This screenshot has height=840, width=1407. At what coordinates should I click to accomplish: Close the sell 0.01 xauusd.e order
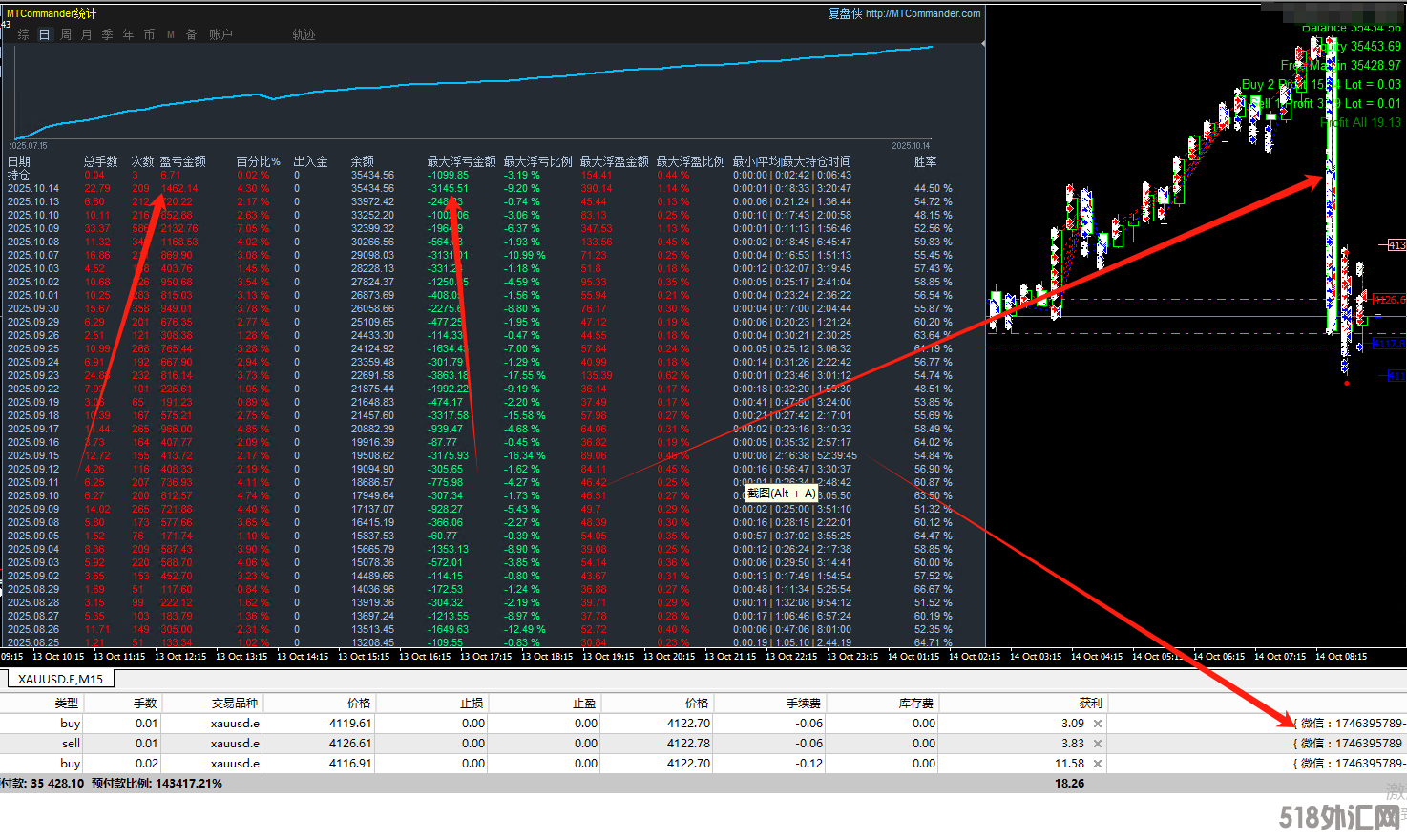(1097, 744)
